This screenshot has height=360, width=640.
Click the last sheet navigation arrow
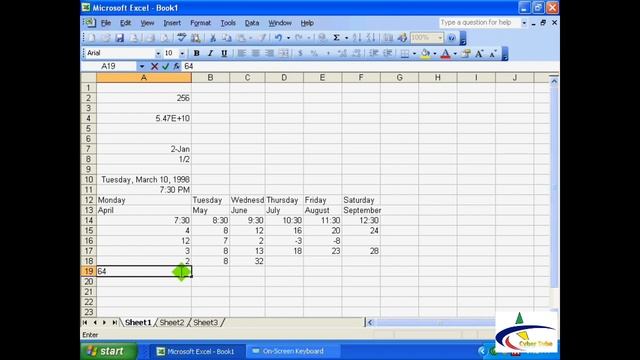click(x=114, y=322)
